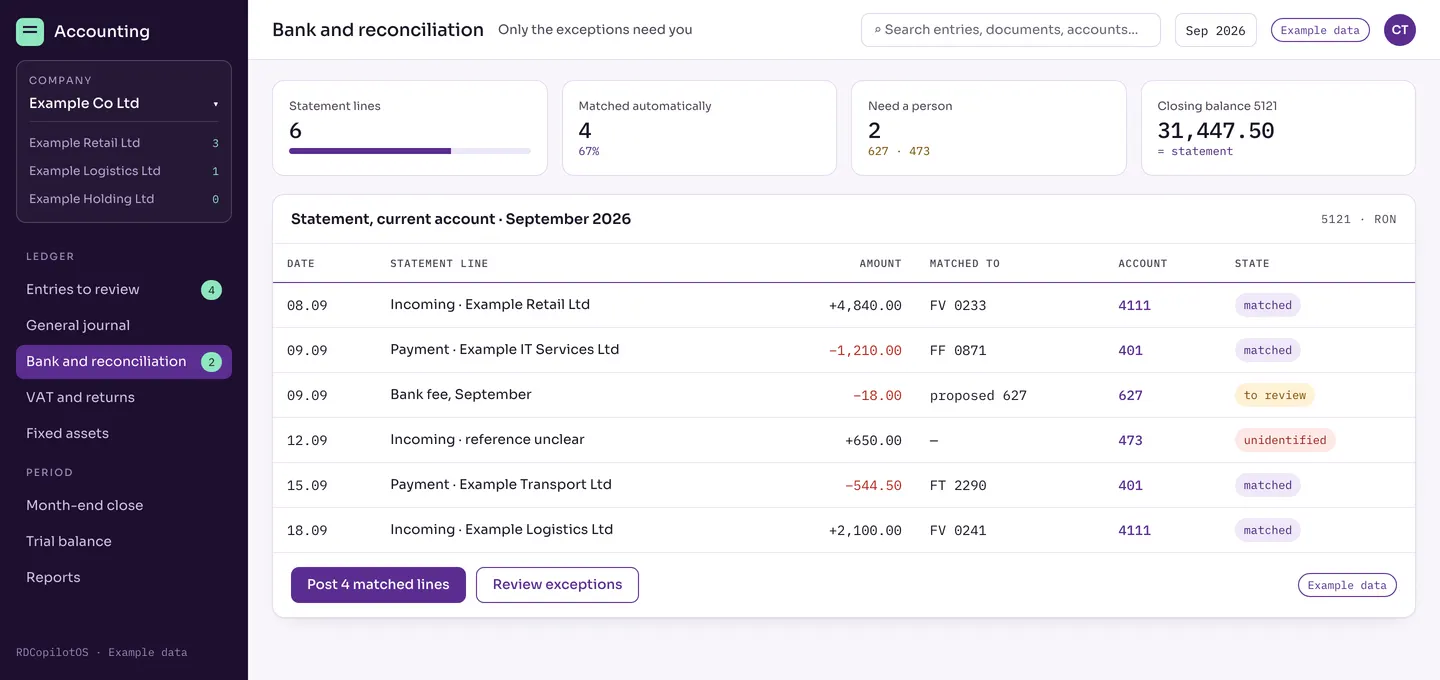This screenshot has width=1440, height=680.
Task: Select 'Payment · Example Transport Ltd' line
Action: (501, 485)
